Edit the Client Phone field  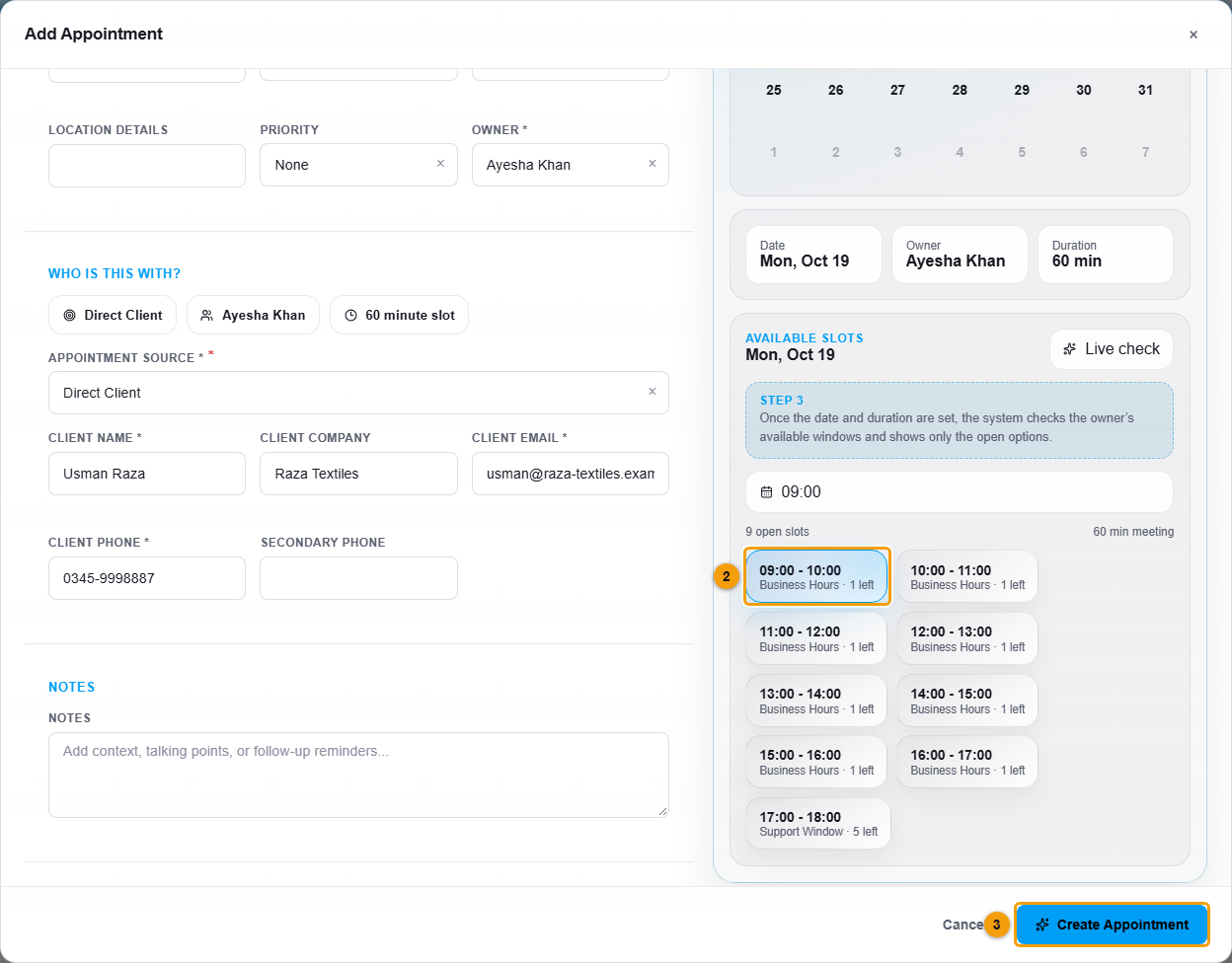[147, 578]
